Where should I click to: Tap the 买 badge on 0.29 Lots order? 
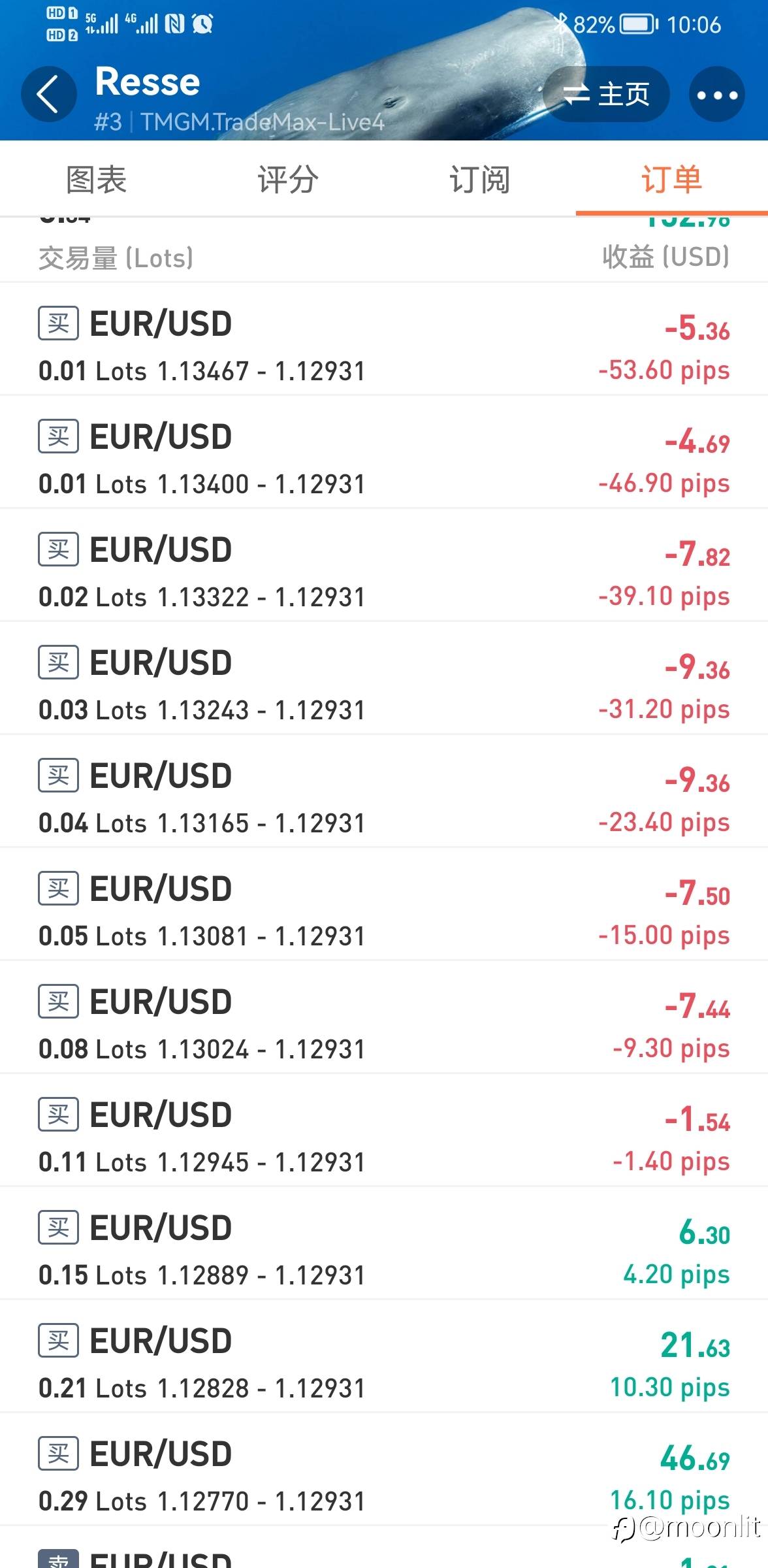(x=58, y=1454)
